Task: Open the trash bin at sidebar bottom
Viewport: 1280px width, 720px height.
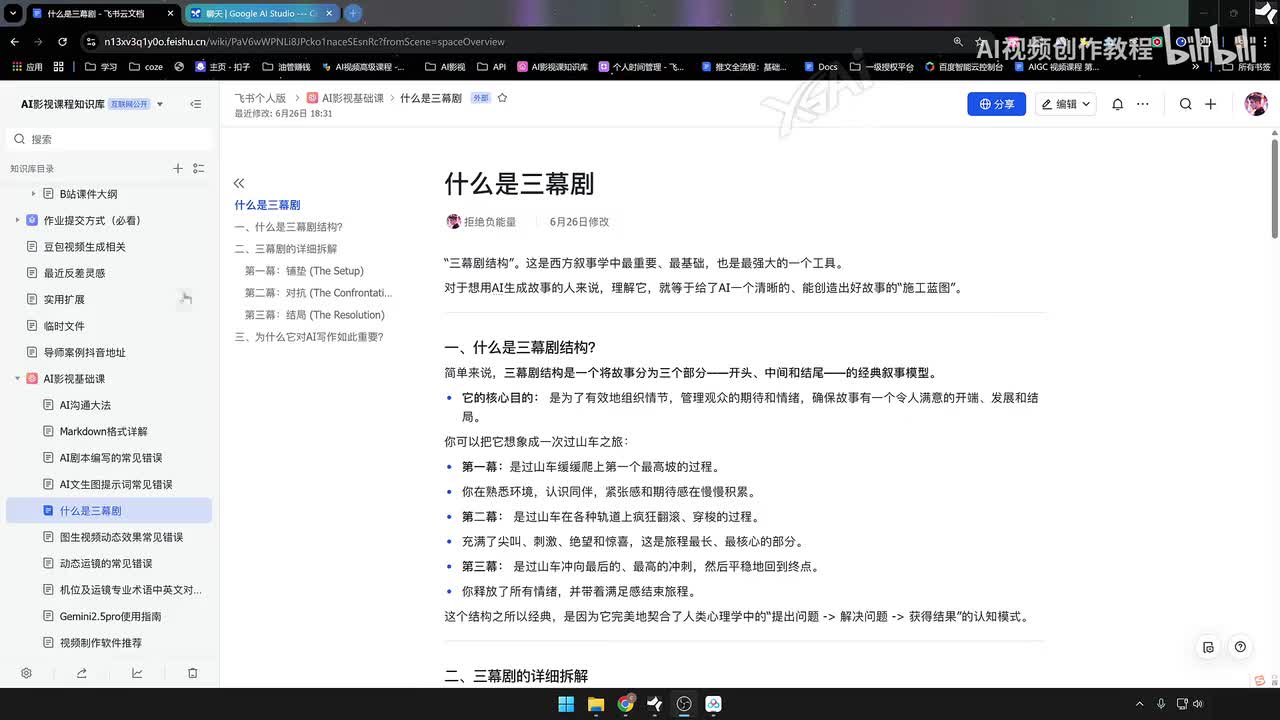Action: pyautogui.click(x=193, y=674)
